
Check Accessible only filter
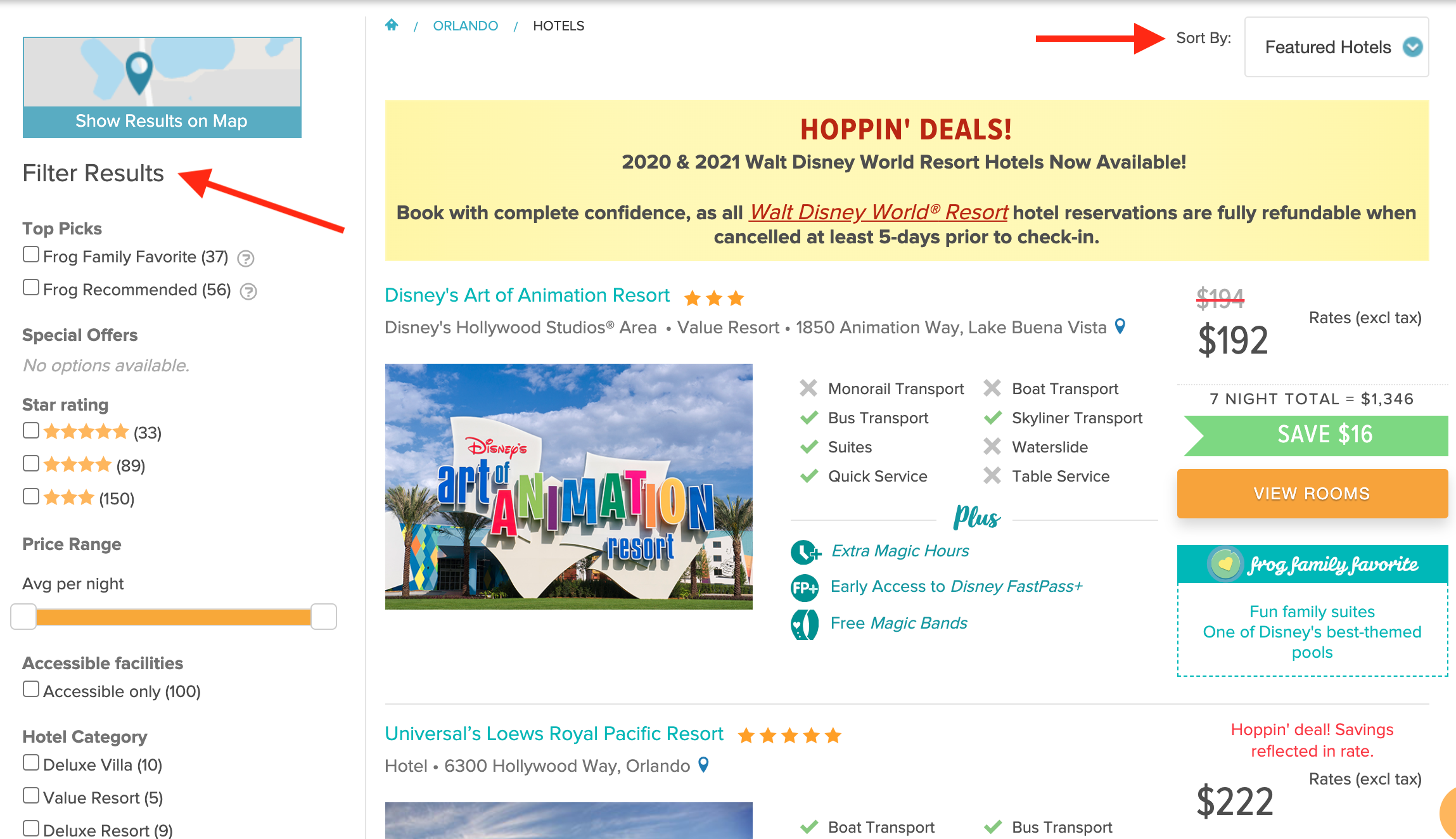(x=31, y=689)
